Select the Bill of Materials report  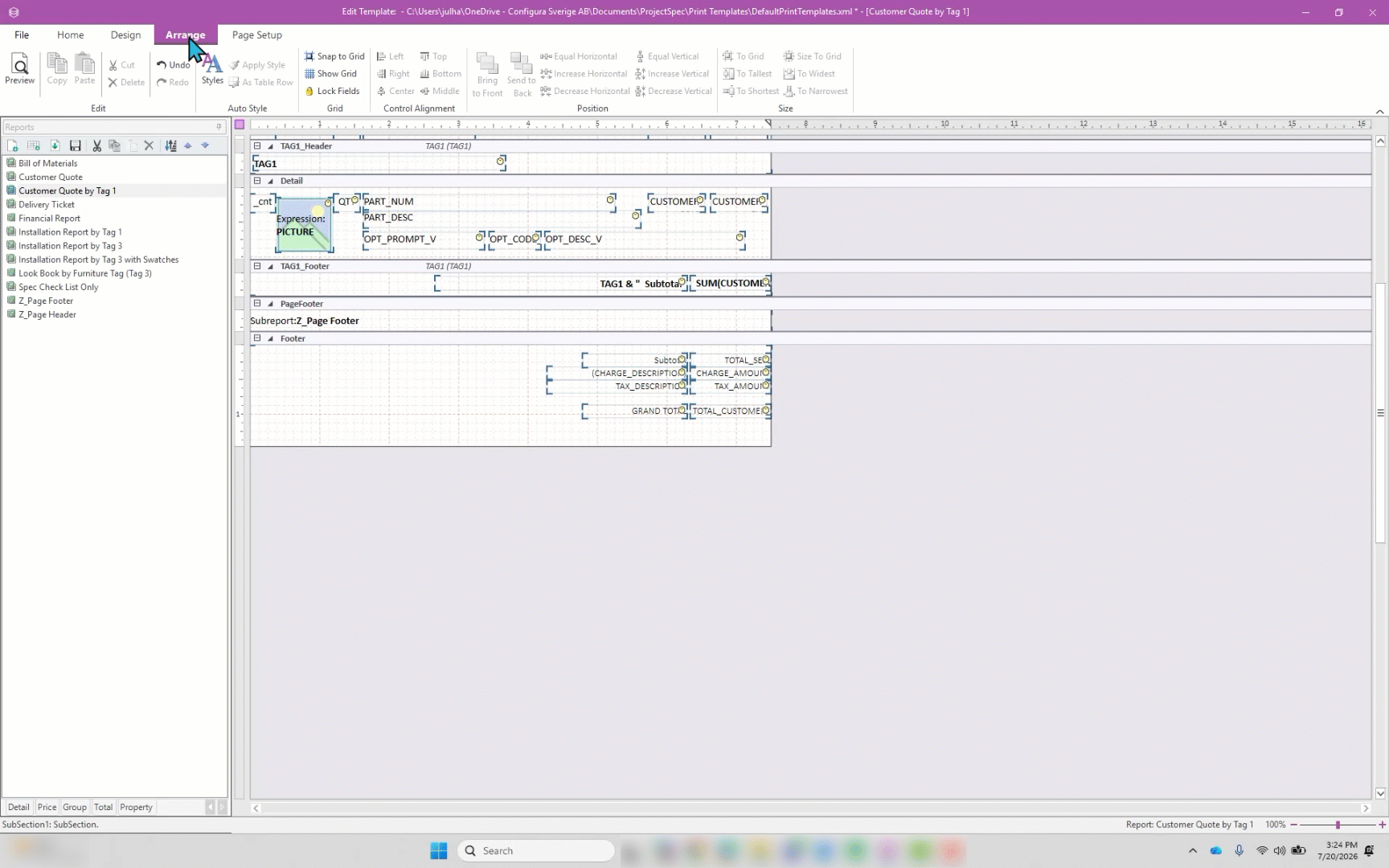pos(48,163)
